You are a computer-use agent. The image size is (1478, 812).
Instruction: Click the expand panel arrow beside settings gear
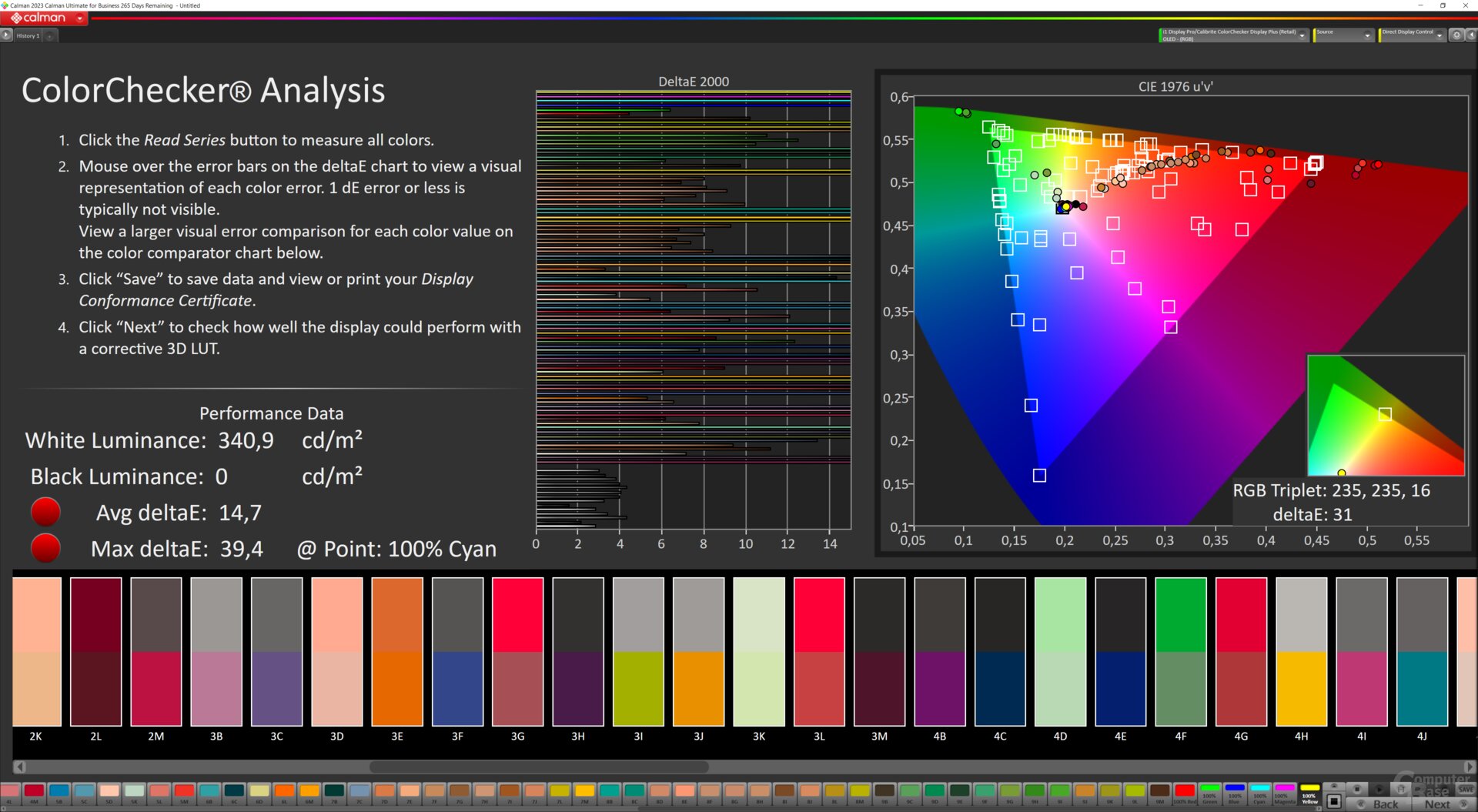[1470, 35]
